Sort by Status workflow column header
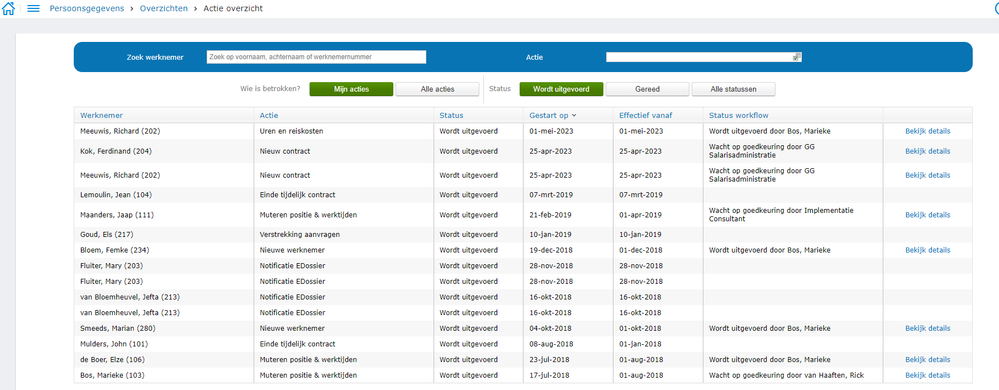 [x=738, y=115]
